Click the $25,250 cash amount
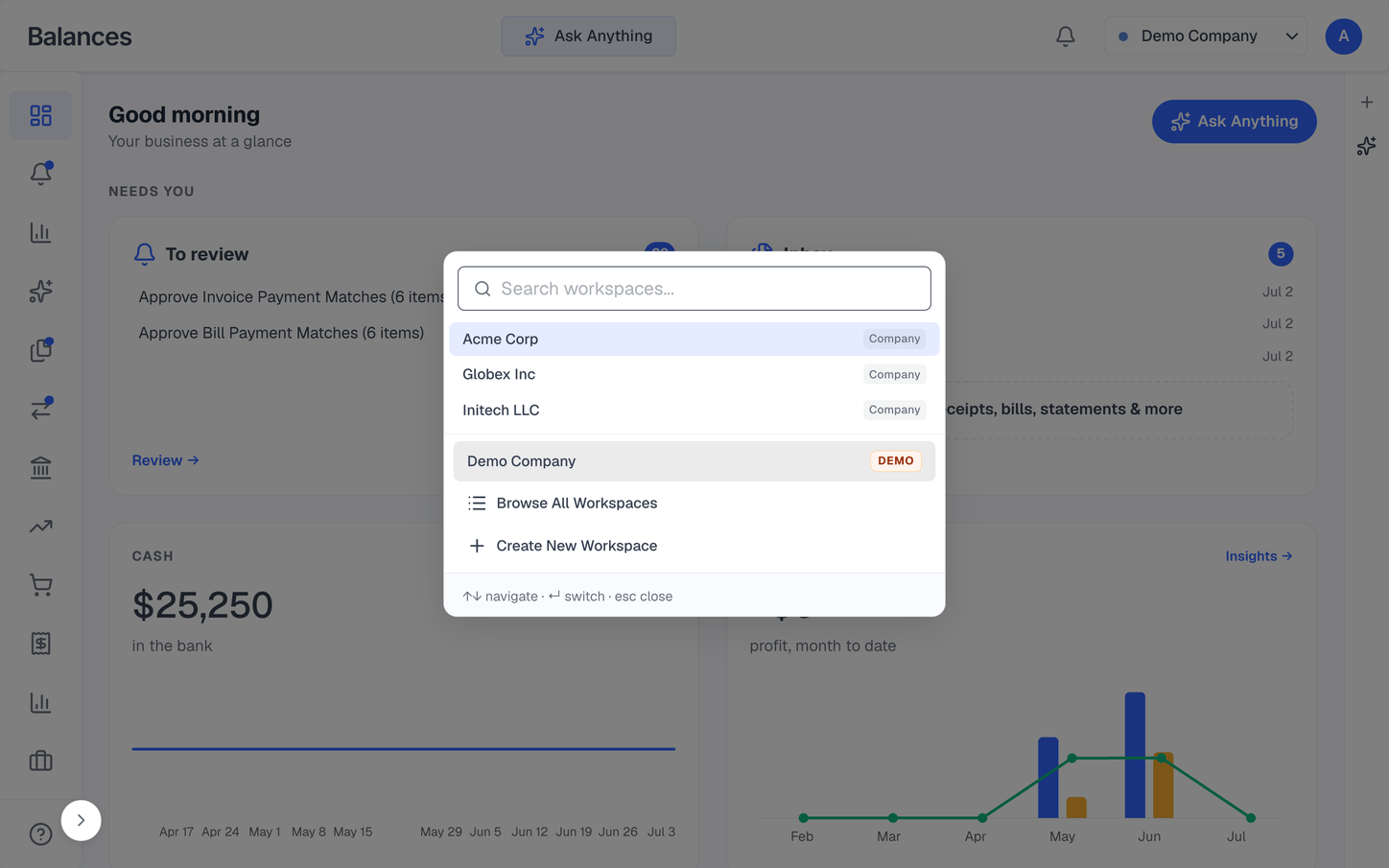The height and width of the screenshot is (868, 1389). click(202, 605)
